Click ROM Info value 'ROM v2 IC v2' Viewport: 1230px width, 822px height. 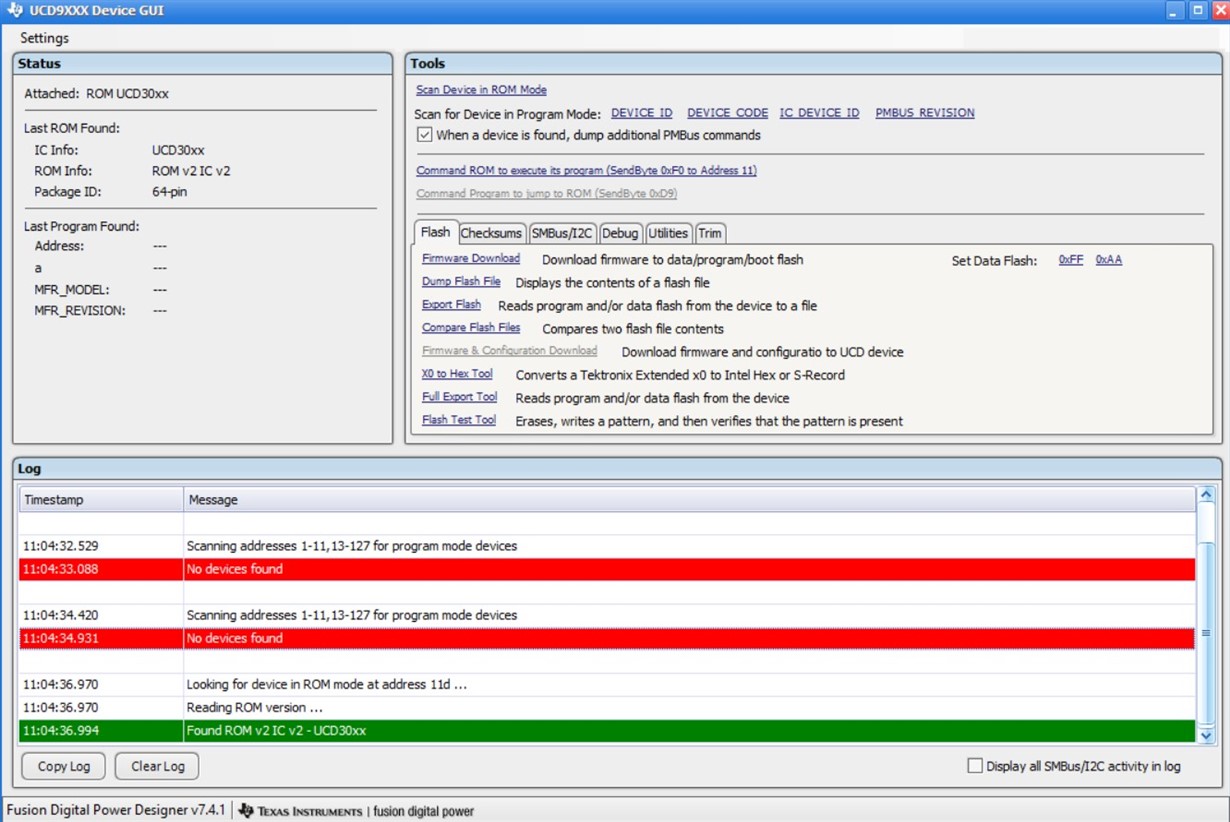pyautogui.click(x=191, y=171)
